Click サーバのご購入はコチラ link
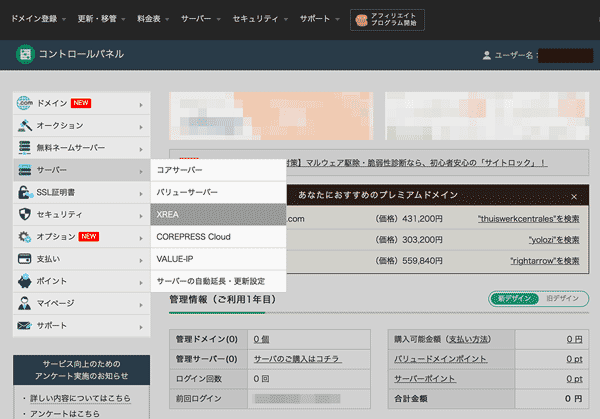 coord(298,359)
